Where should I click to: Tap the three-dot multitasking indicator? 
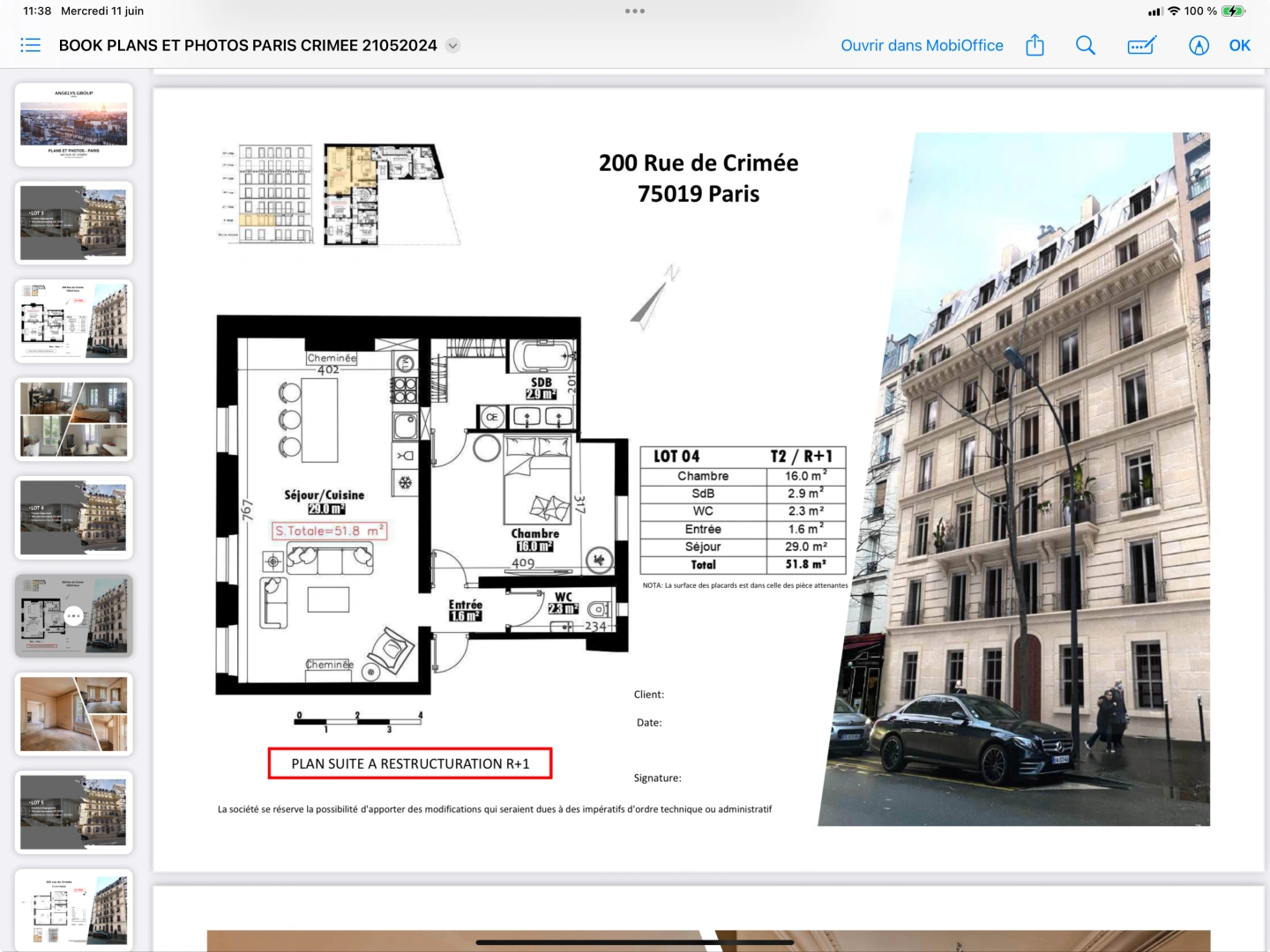click(x=635, y=11)
